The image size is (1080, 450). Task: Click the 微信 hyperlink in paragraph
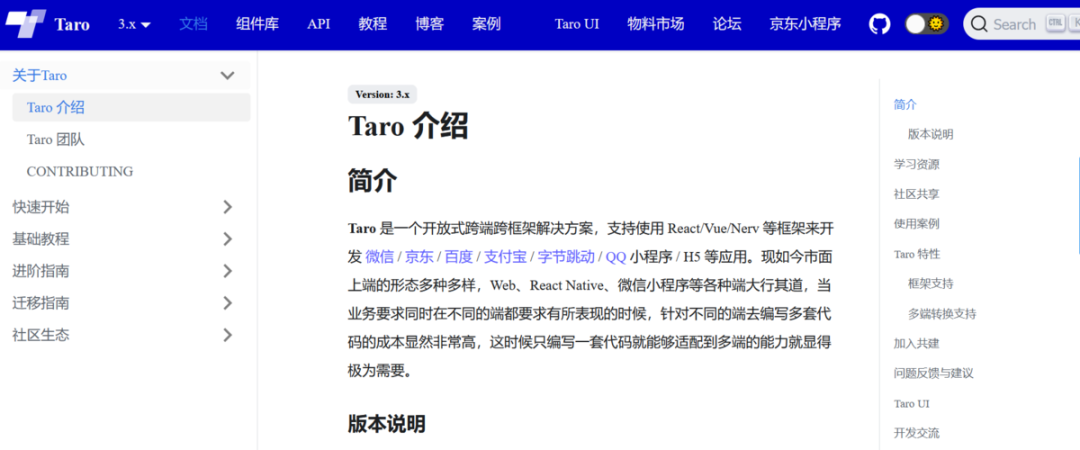click(379, 257)
